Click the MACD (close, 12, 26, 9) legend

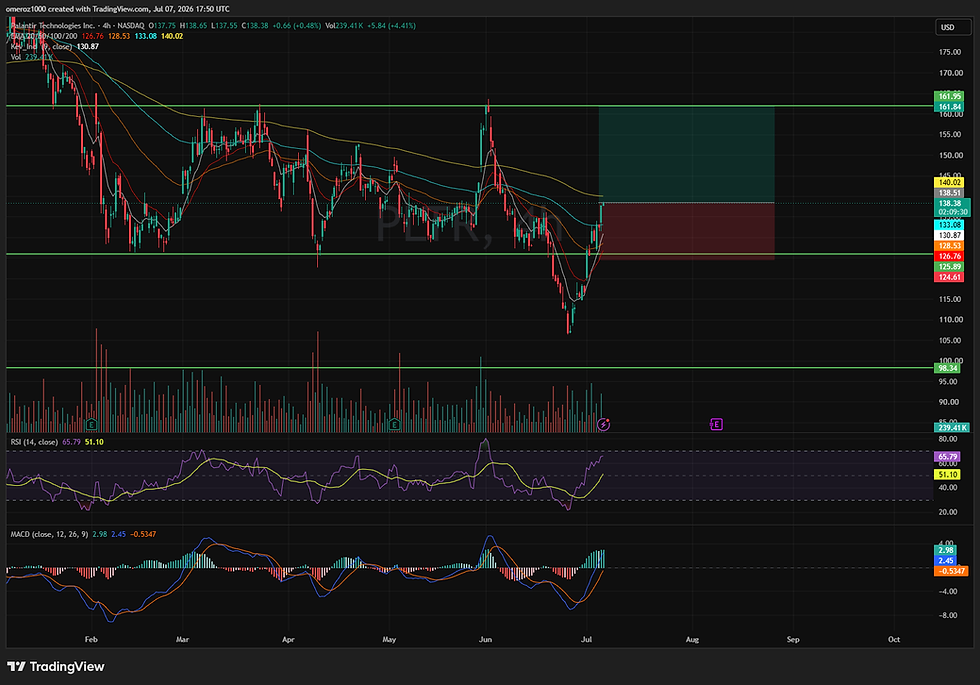click(x=49, y=534)
